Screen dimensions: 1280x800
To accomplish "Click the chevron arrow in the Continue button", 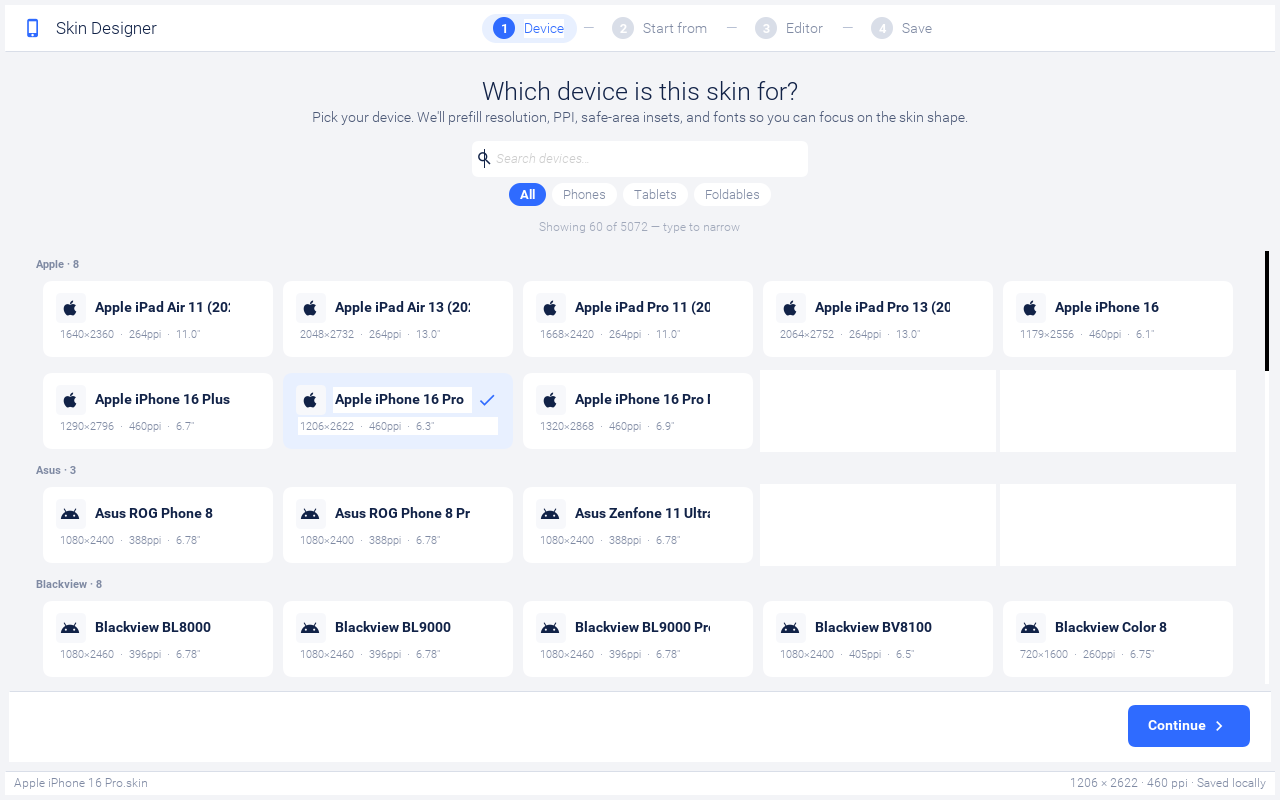I will [1219, 726].
